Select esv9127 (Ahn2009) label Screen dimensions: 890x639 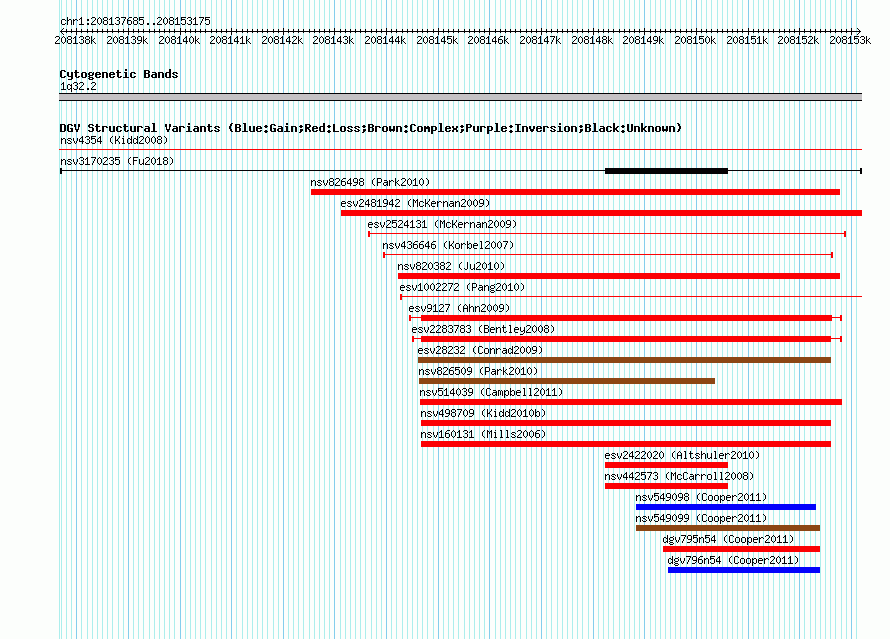(x=459, y=308)
